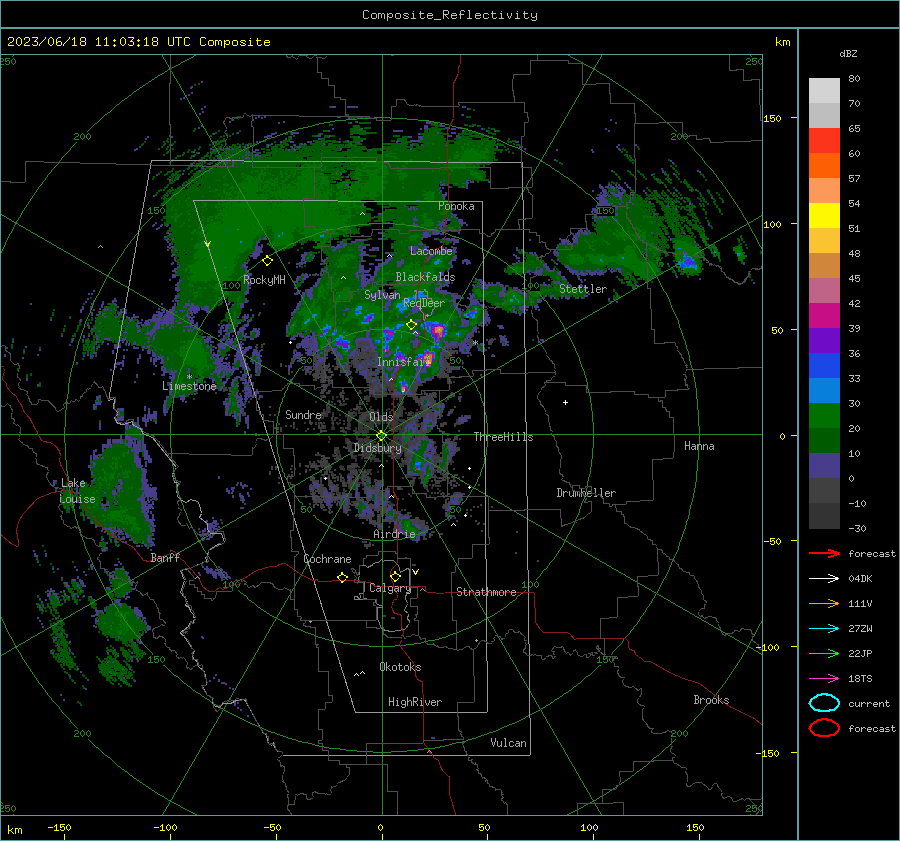Click the Lacombe town label

pos(431,251)
